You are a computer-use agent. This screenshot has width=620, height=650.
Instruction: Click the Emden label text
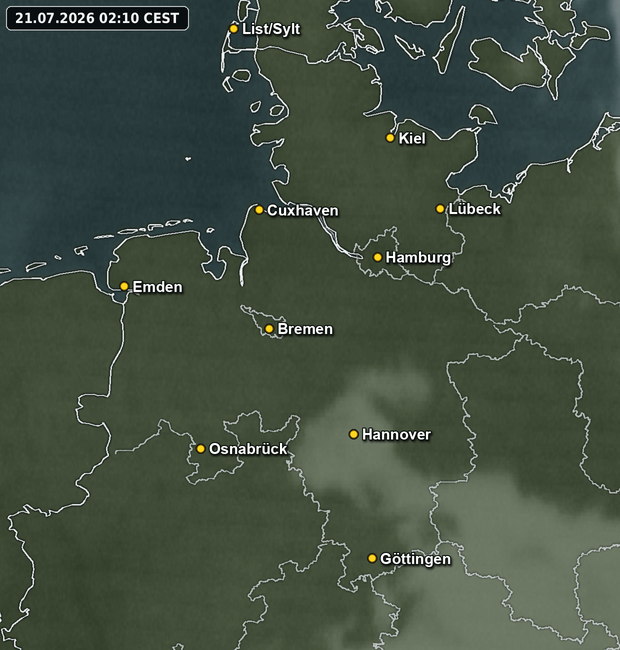point(157,287)
